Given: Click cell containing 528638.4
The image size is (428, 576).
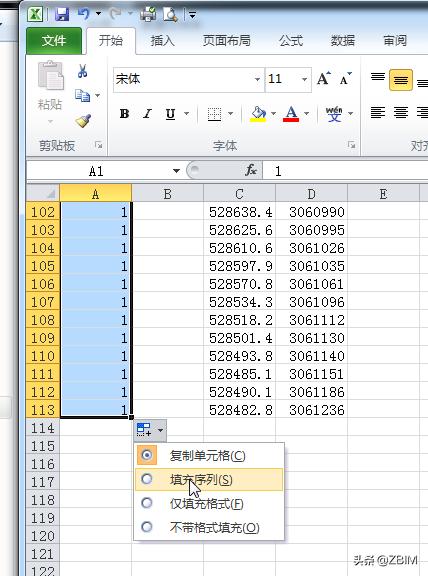Looking at the screenshot, I should tap(240, 212).
